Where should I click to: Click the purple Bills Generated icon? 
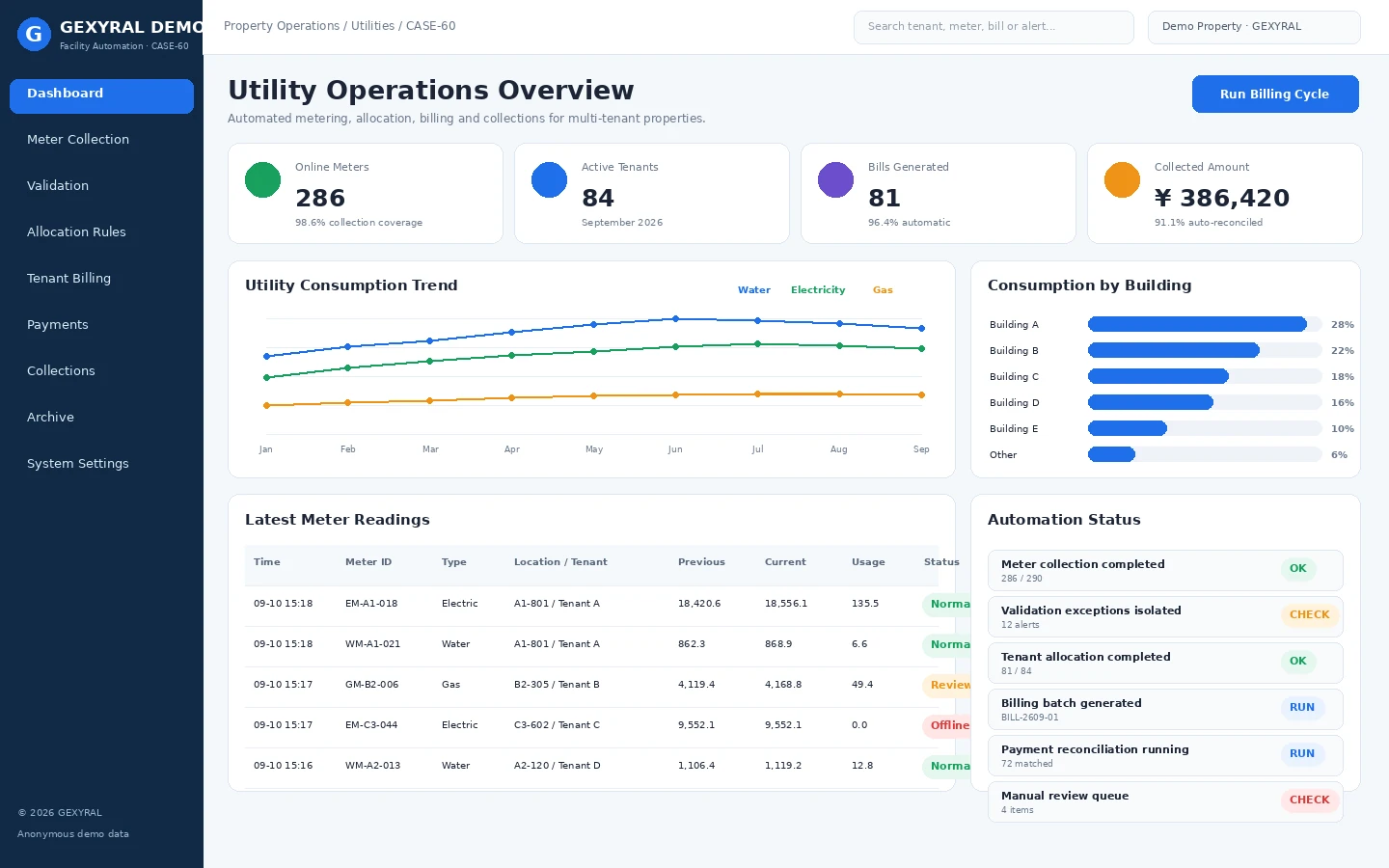(835, 179)
